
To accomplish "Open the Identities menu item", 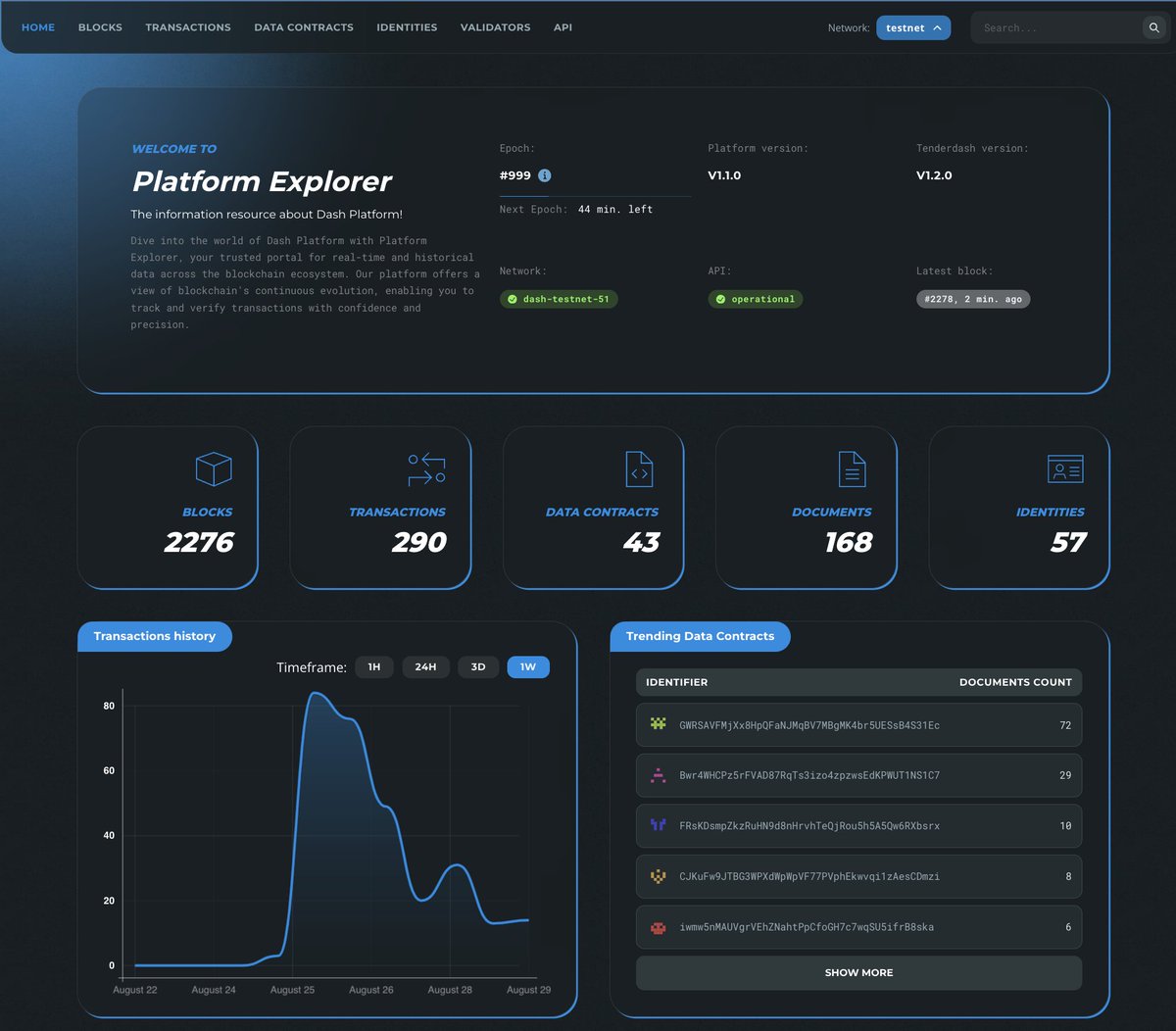I will 407,27.
